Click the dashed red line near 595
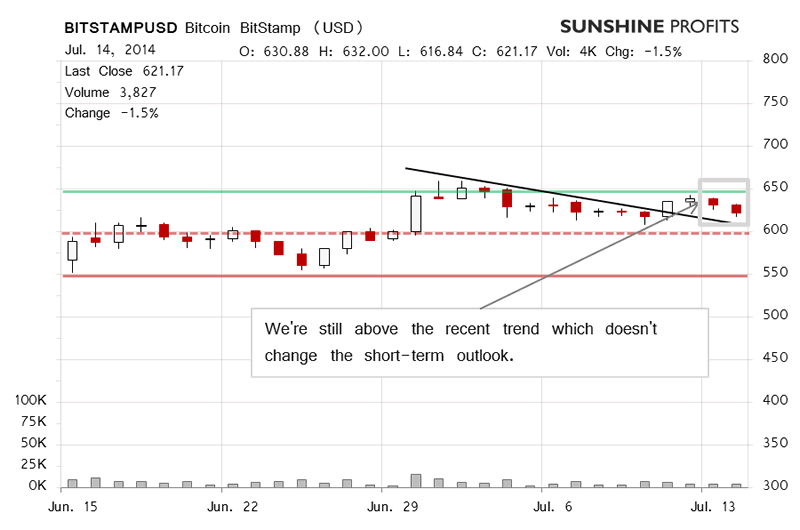Viewport: 800px width, 530px height. pos(405,233)
